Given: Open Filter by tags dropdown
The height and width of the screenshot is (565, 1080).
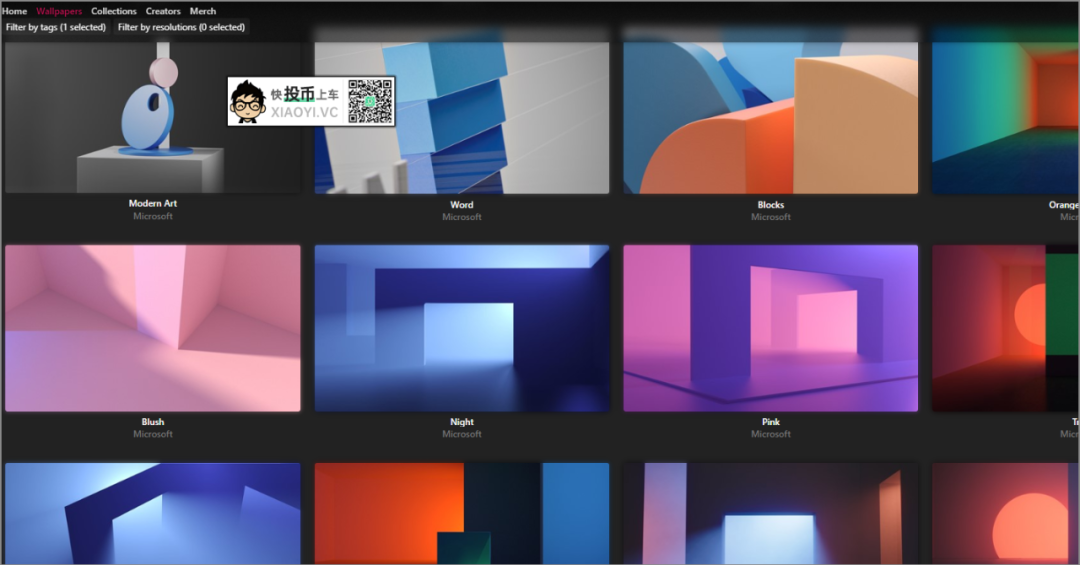Looking at the screenshot, I should [x=56, y=27].
